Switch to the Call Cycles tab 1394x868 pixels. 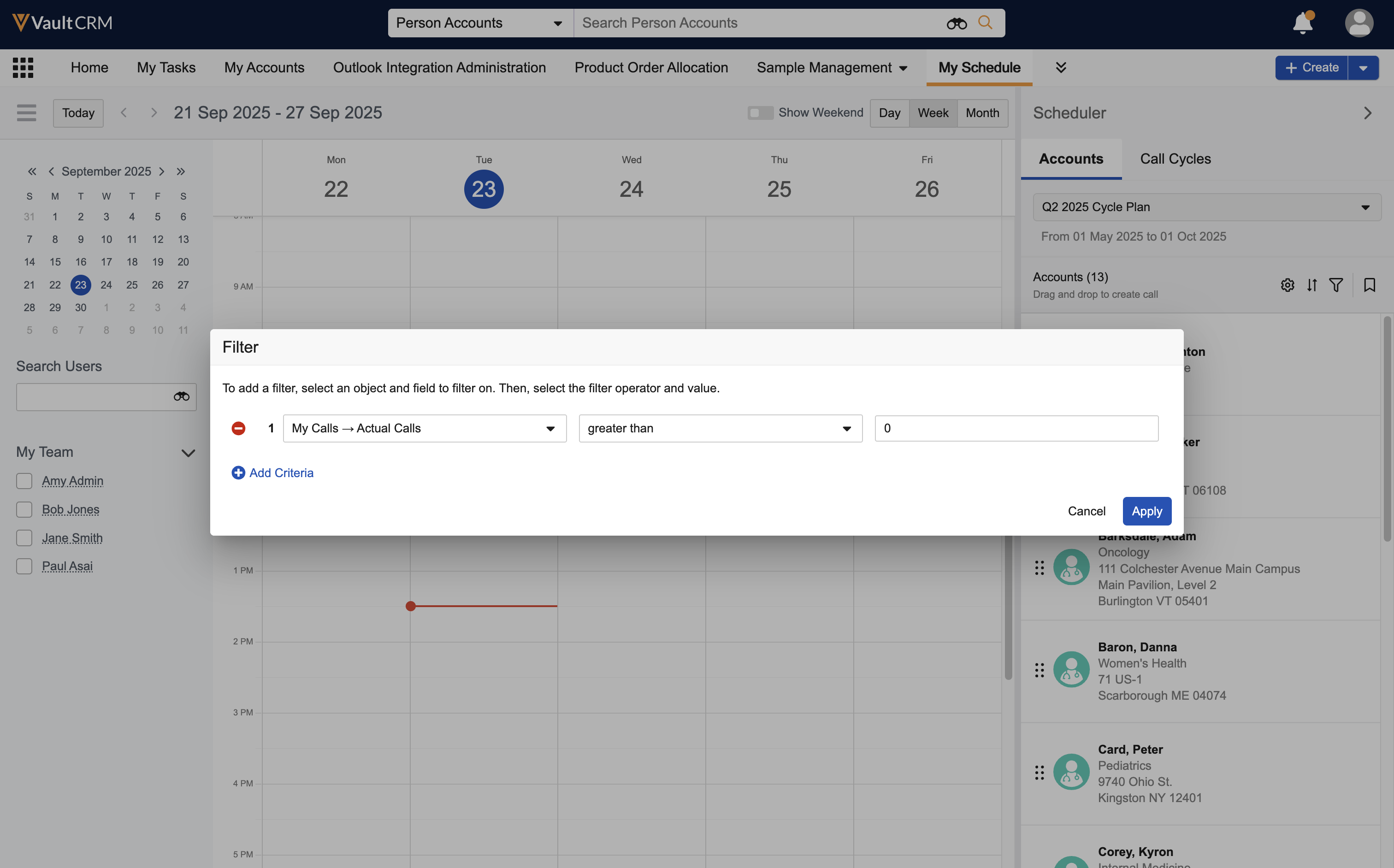(1175, 159)
